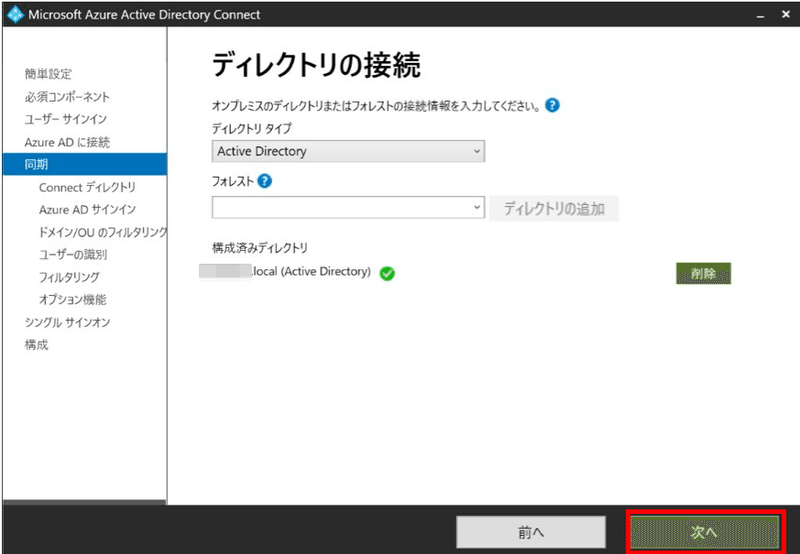Click the Azure AD Connect title bar logo
This screenshot has width=800, height=554.
pyautogui.click(x=15, y=14)
